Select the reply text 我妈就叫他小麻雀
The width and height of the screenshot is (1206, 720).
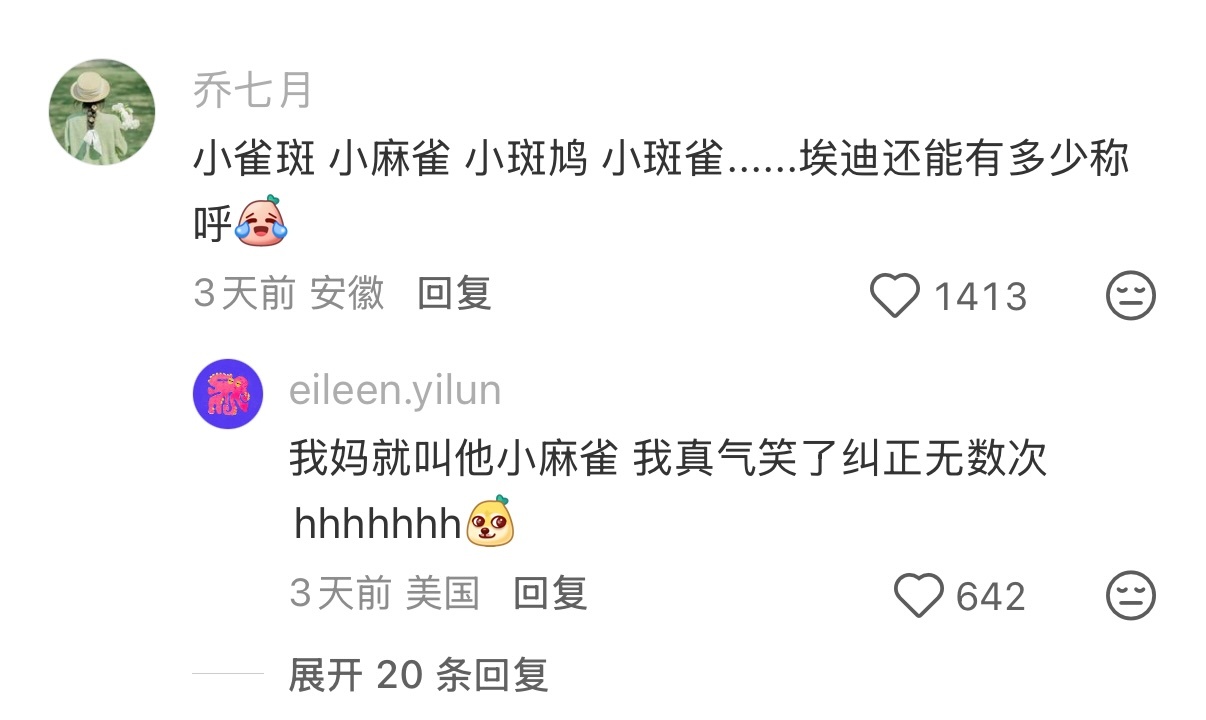[x=453, y=460]
